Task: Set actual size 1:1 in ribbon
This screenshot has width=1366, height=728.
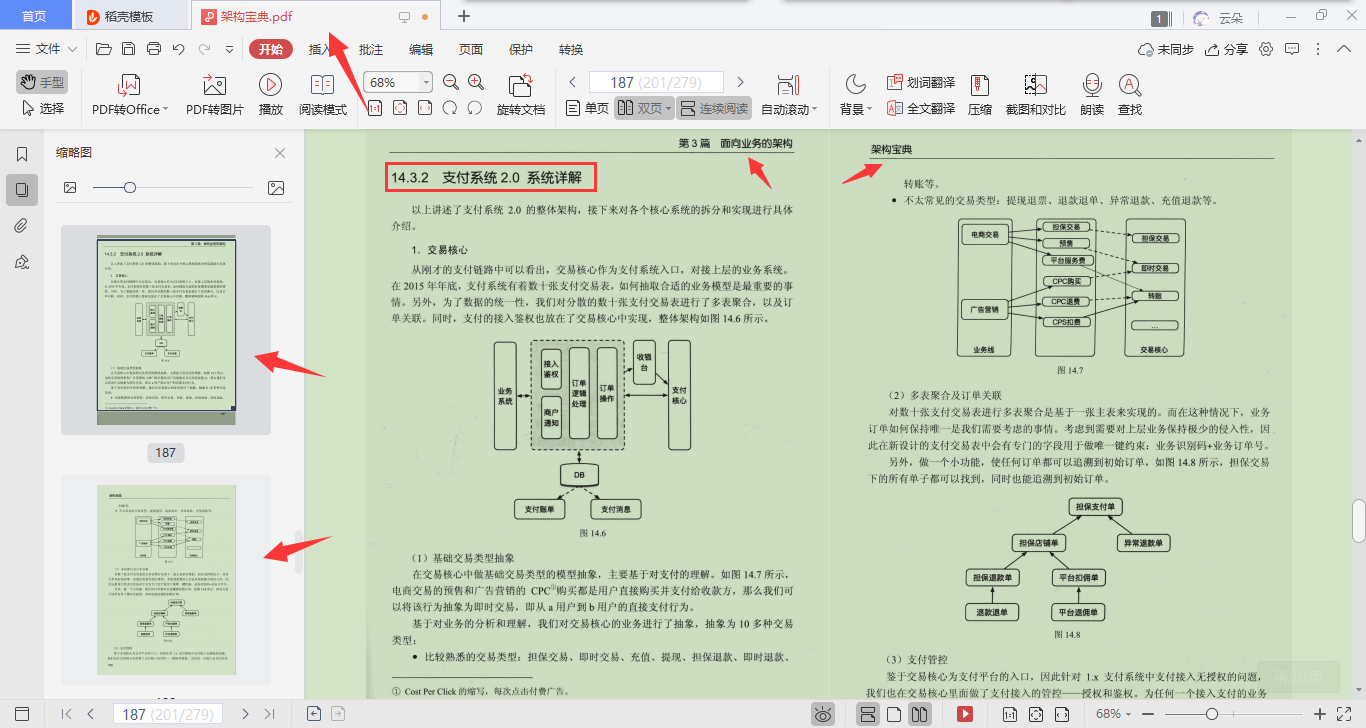Action: 375,108
